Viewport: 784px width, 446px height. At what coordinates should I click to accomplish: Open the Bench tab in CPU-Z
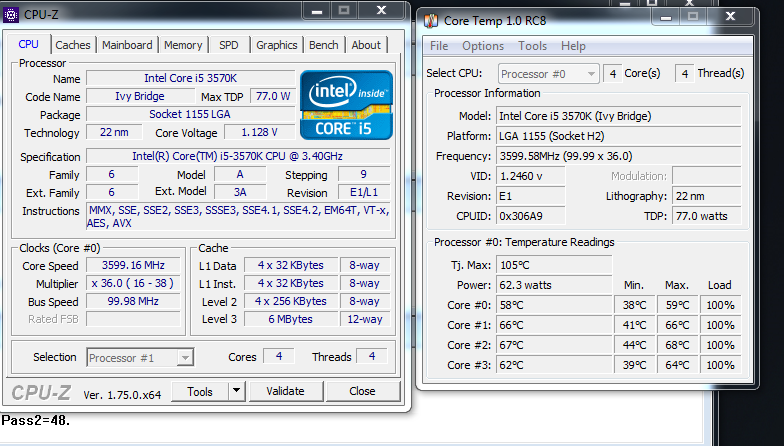tap(324, 45)
